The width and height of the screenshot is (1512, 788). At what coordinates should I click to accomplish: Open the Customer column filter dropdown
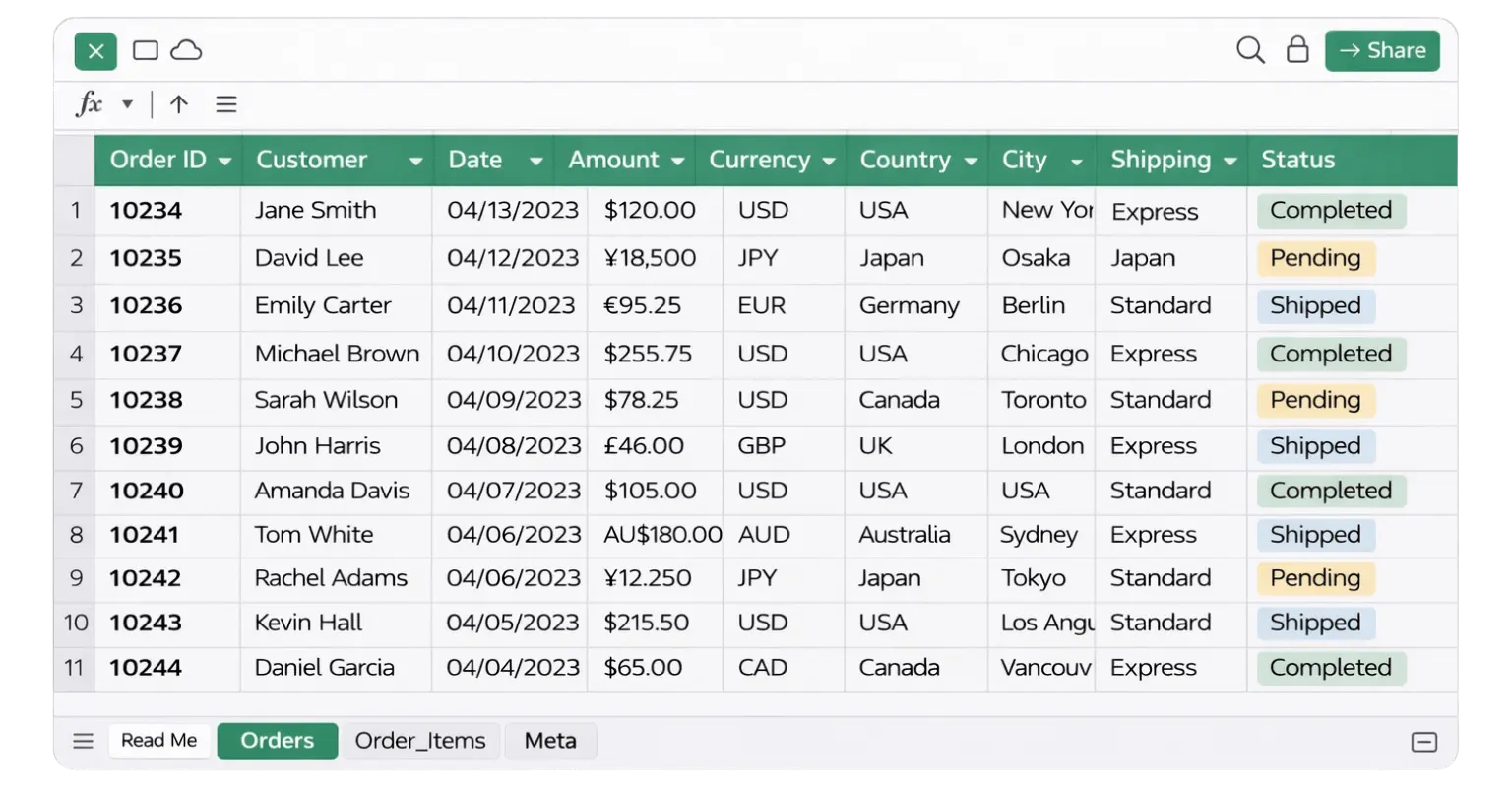point(416,160)
